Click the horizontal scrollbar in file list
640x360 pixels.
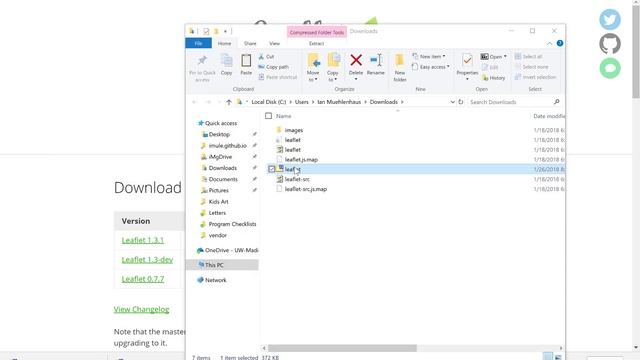[x=342, y=348]
